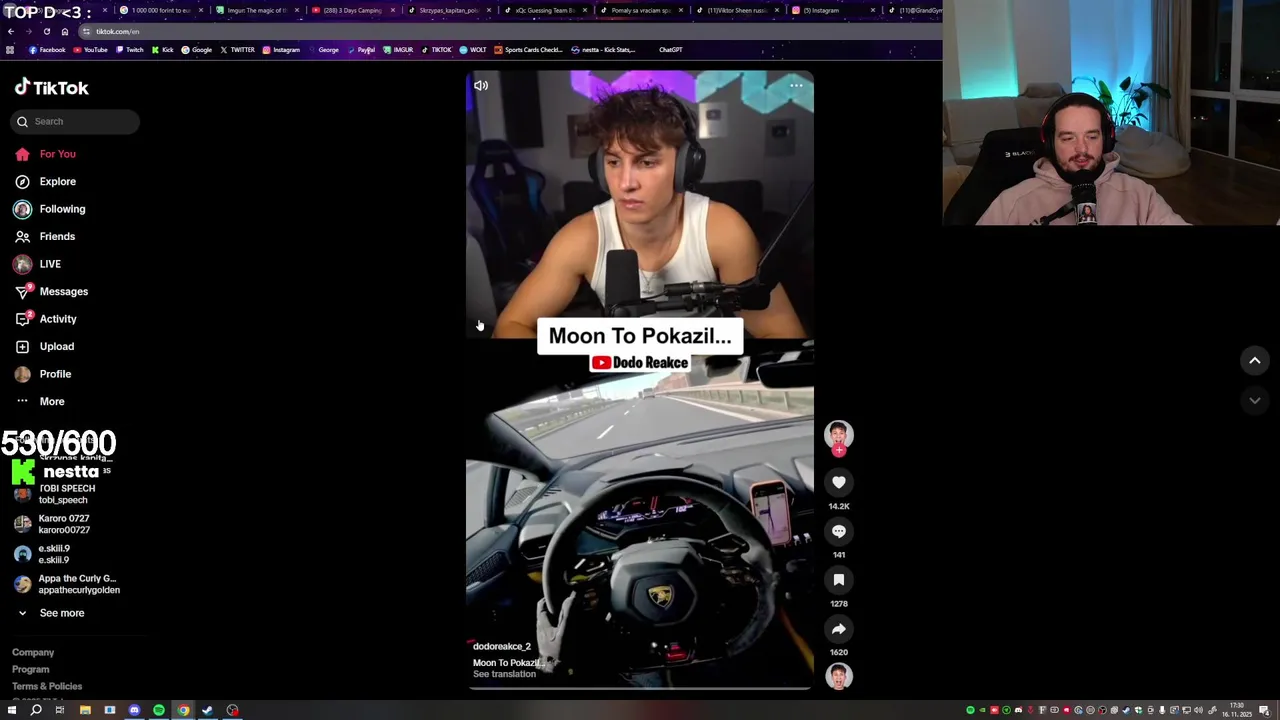Open the spinning sound disc avatar
This screenshot has height=720, width=1280.
[839, 676]
